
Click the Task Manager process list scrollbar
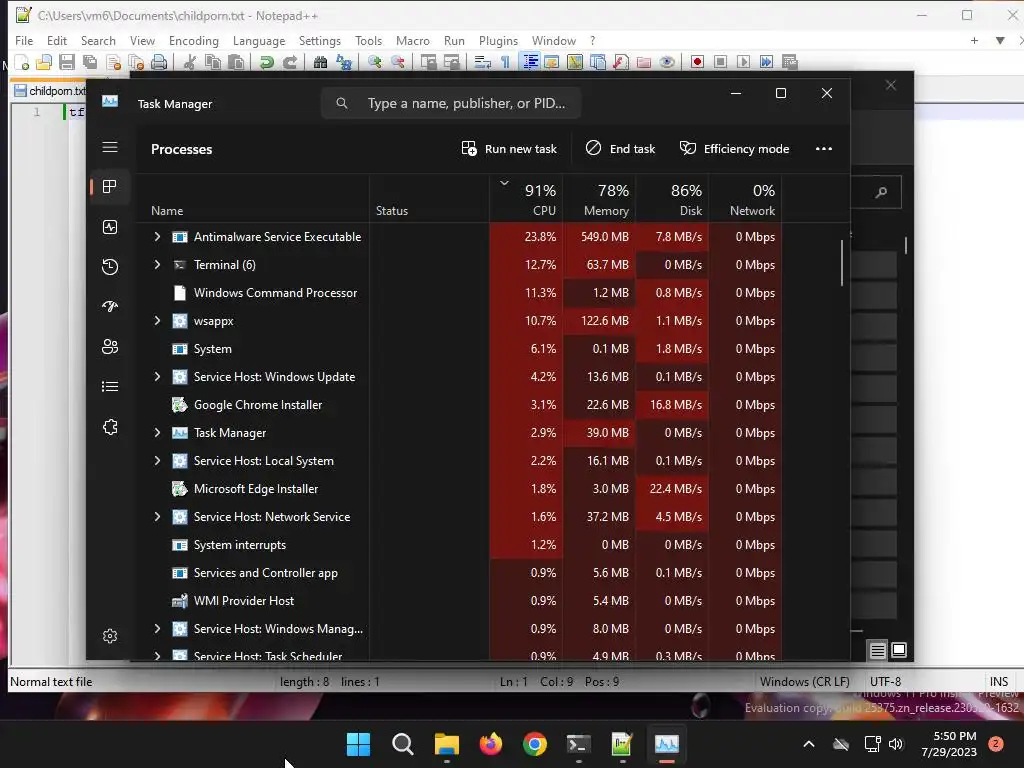click(x=842, y=263)
